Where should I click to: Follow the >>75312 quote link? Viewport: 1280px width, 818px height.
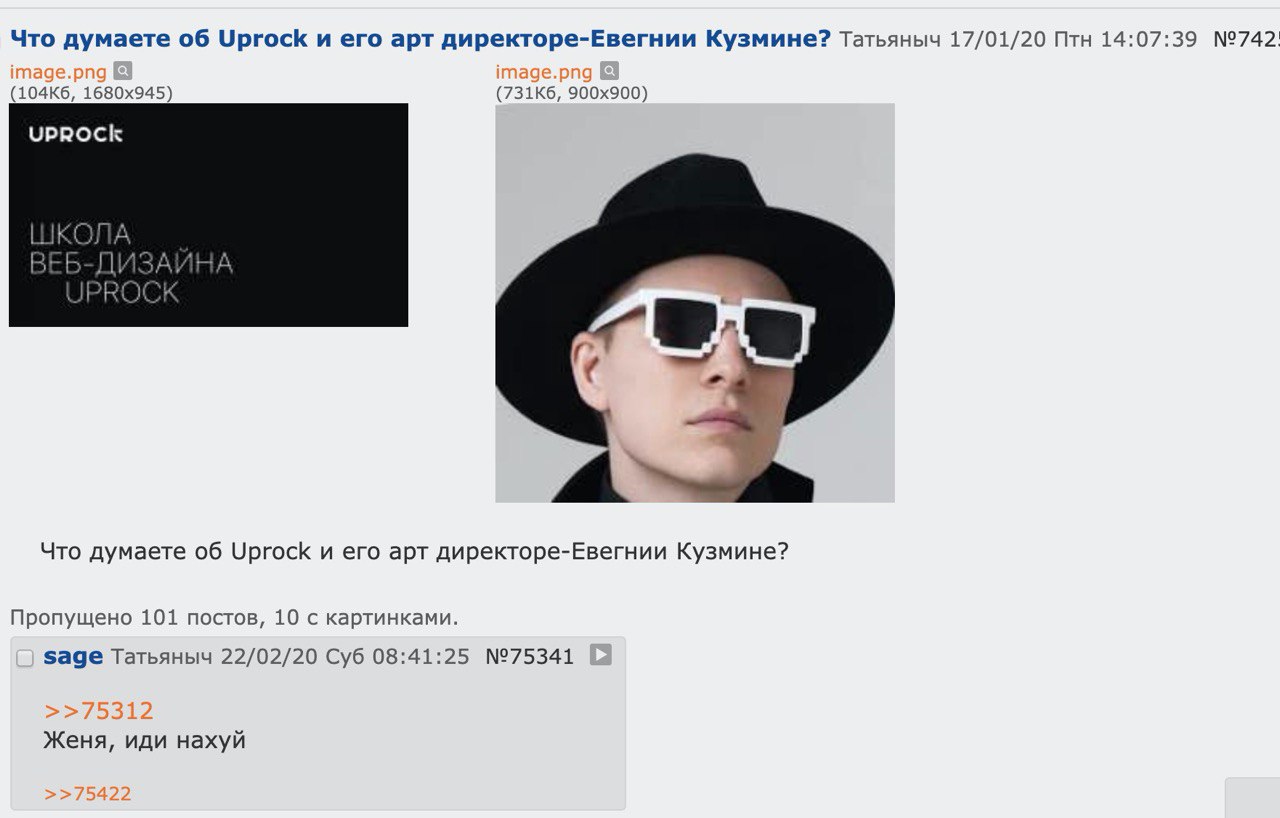point(99,711)
